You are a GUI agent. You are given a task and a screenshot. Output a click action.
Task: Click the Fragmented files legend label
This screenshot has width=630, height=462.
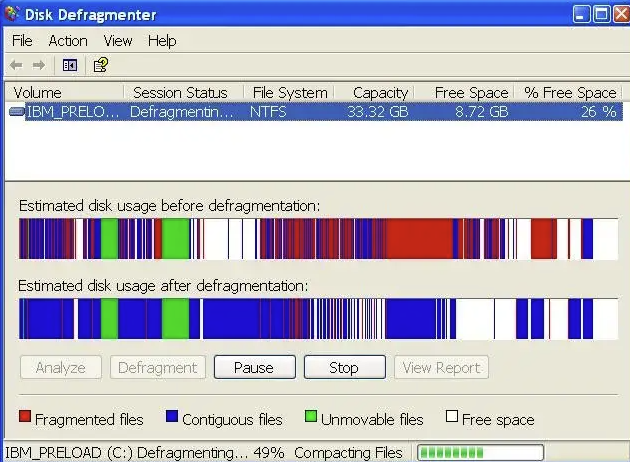(89, 419)
